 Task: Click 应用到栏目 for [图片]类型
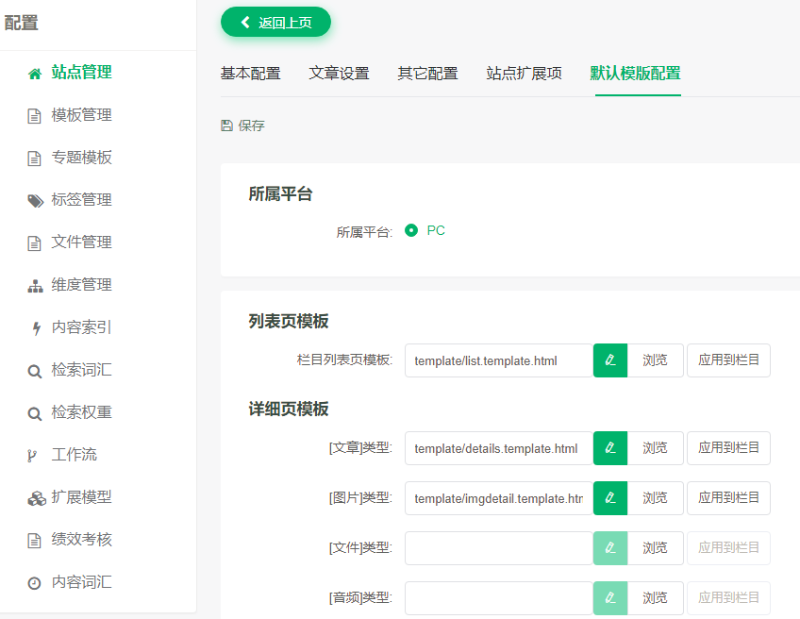pyautogui.click(x=728, y=498)
